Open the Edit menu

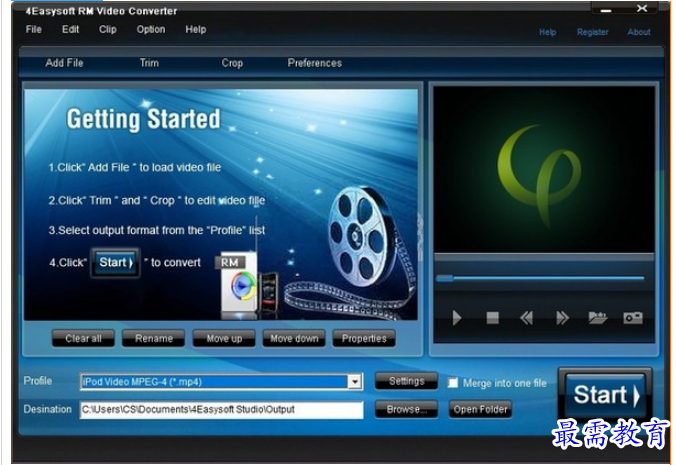pyautogui.click(x=70, y=29)
